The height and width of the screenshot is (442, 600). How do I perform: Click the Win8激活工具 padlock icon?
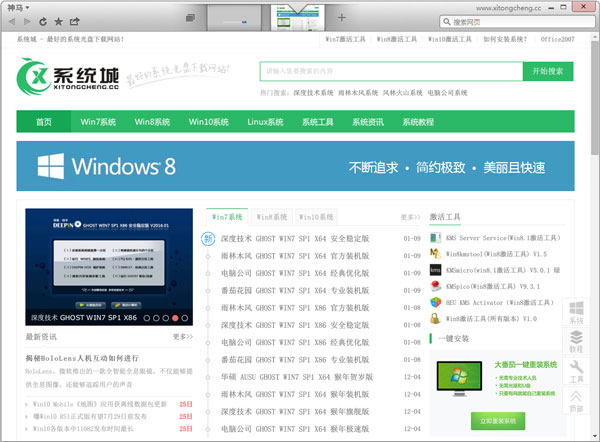coord(435,318)
